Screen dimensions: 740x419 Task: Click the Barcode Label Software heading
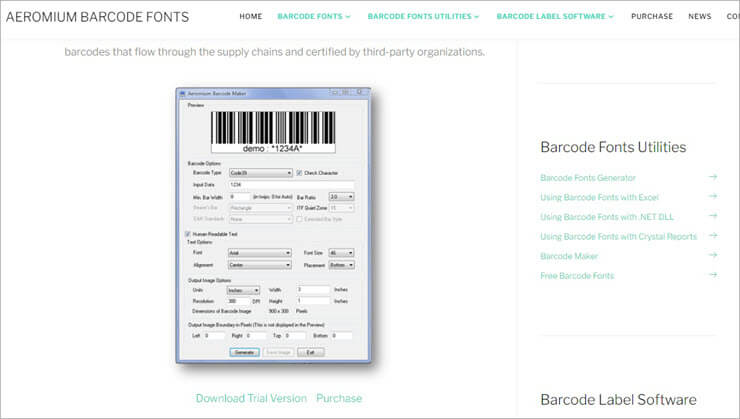(x=618, y=400)
